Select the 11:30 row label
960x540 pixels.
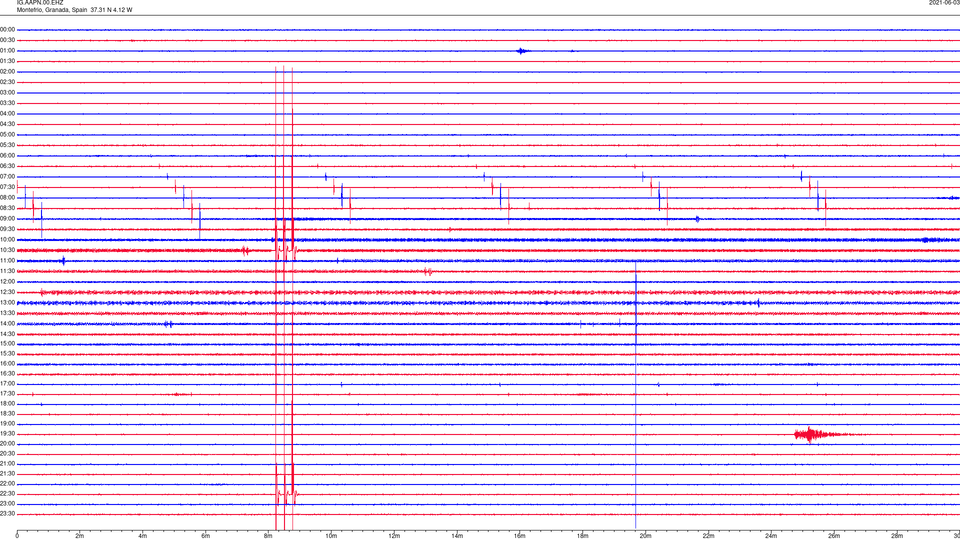(x=7, y=271)
